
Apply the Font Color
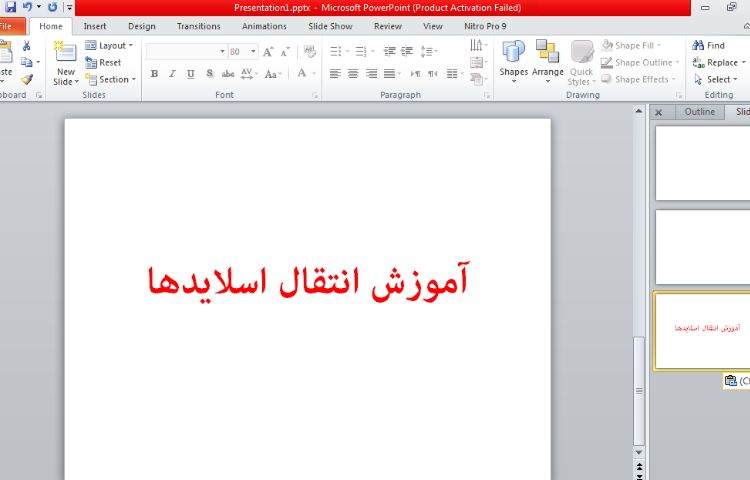pyautogui.click(x=301, y=73)
